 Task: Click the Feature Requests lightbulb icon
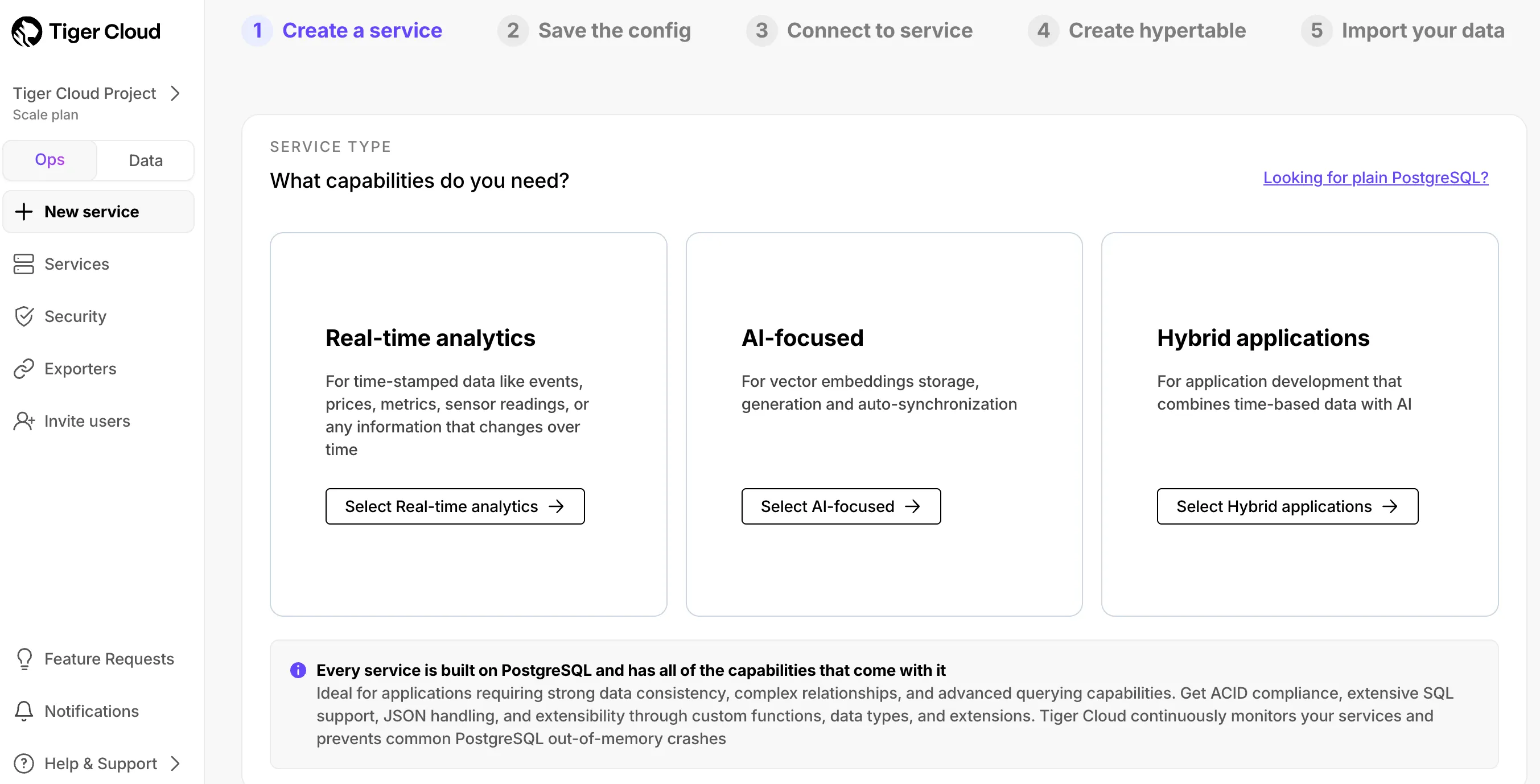[x=24, y=658]
